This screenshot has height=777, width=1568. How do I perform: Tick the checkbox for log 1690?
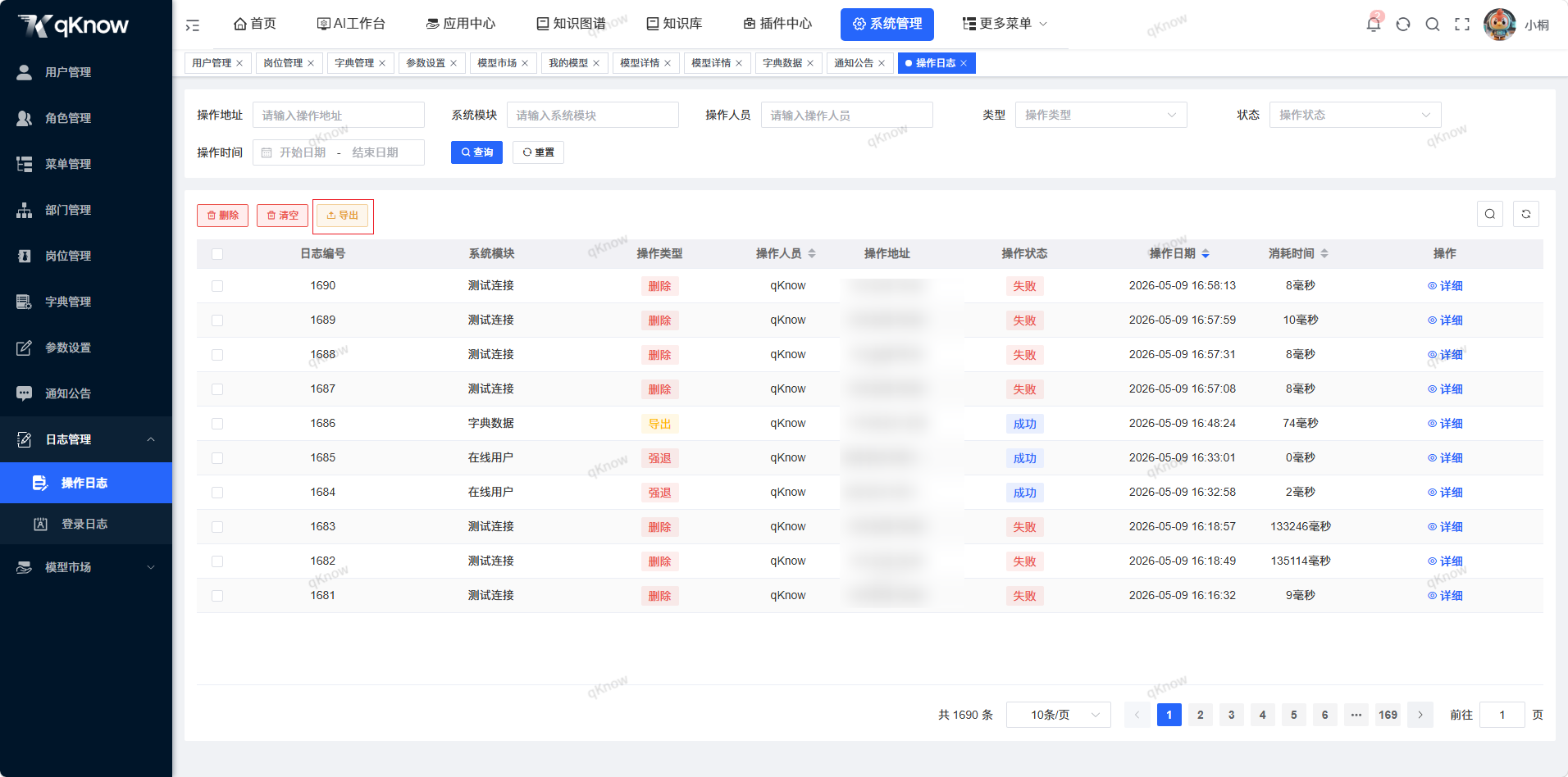tap(217, 286)
